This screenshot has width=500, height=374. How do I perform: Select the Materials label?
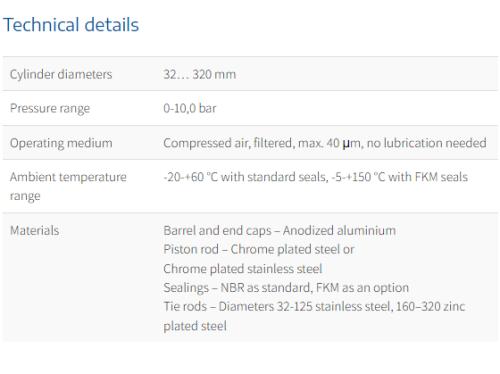click(x=34, y=231)
